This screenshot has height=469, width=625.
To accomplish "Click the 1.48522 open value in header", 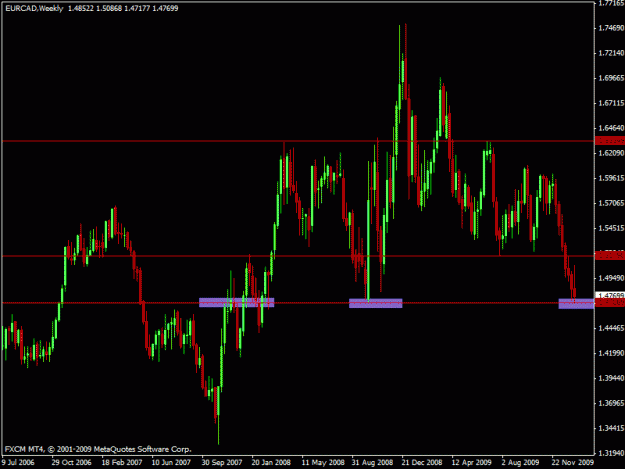I will tap(81, 8).
